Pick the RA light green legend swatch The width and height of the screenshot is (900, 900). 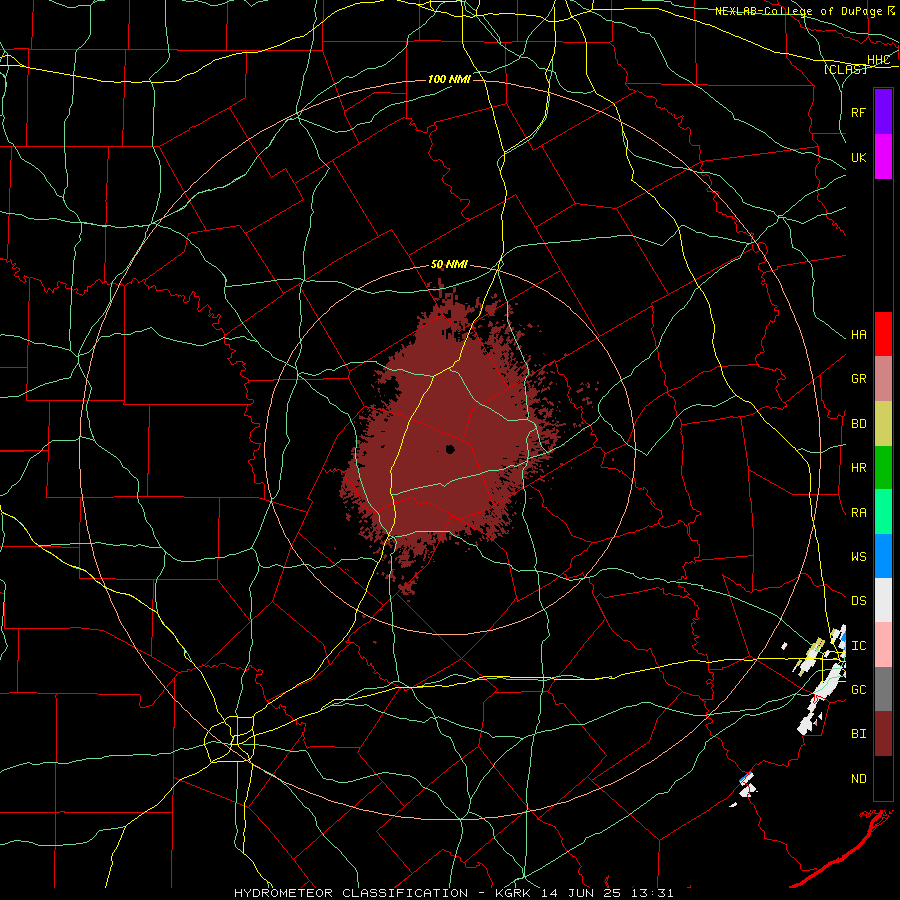click(883, 512)
